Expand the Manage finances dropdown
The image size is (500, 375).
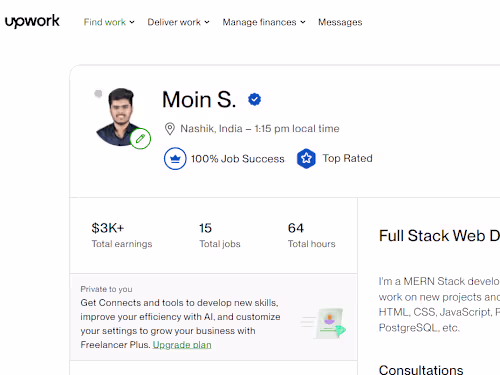pos(303,22)
